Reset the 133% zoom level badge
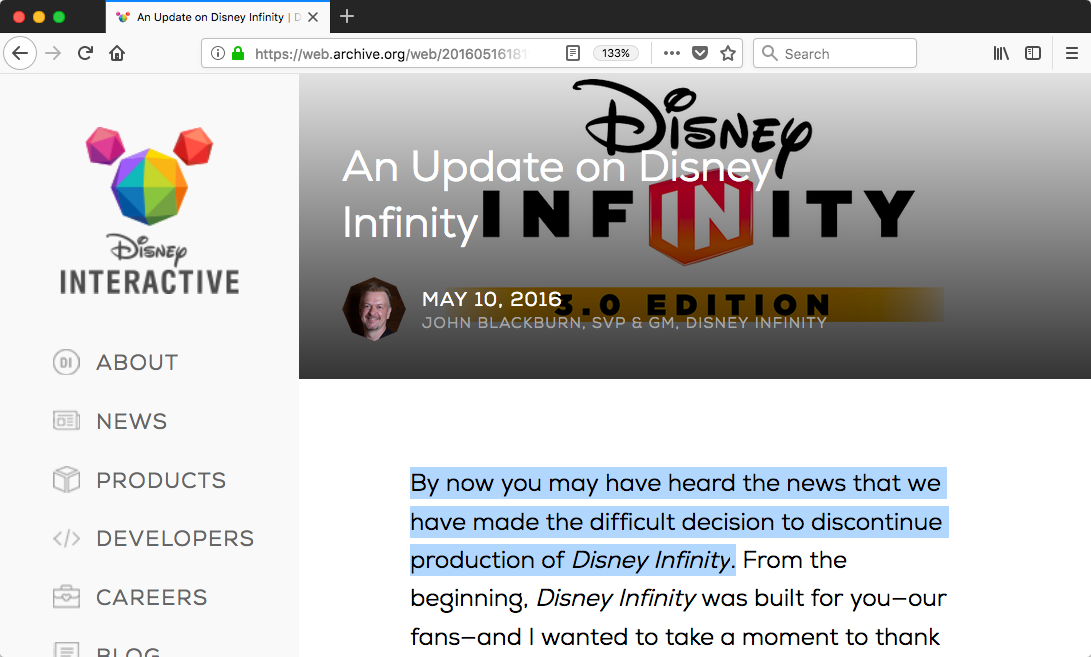 (616, 53)
